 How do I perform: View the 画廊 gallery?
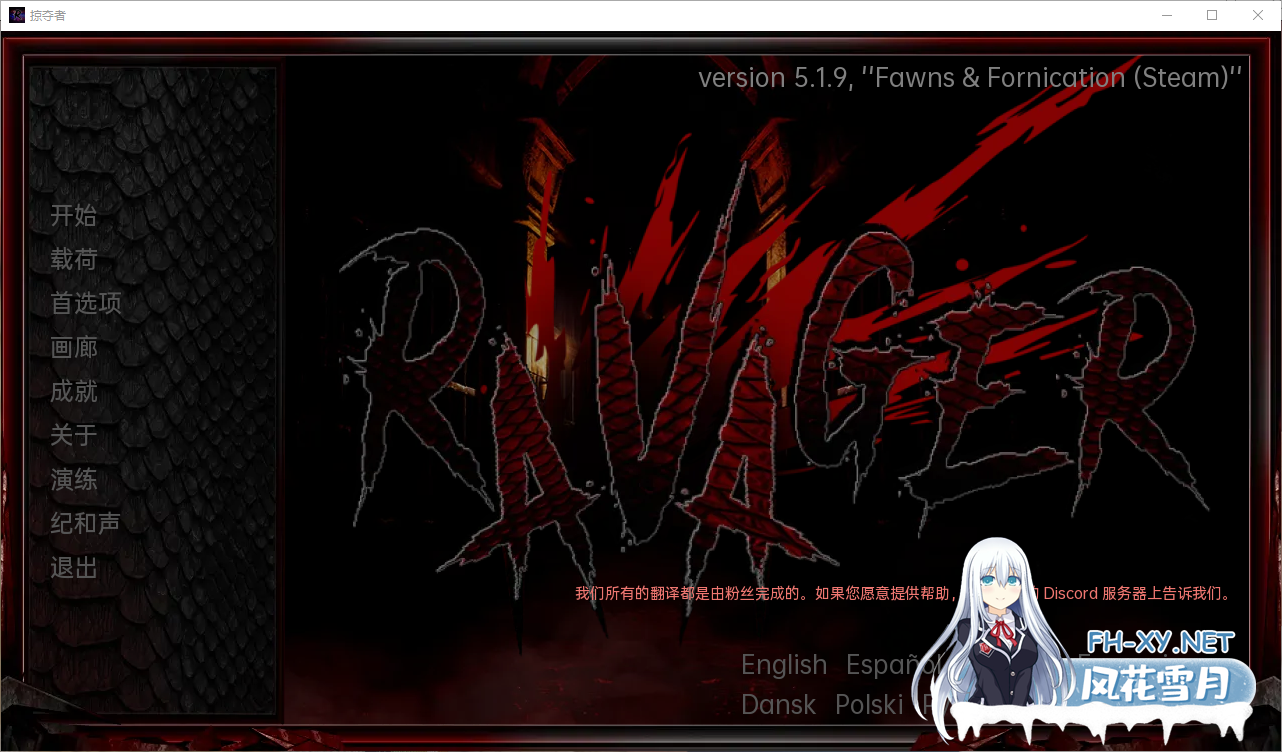pyautogui.click(x=73, y=347)
